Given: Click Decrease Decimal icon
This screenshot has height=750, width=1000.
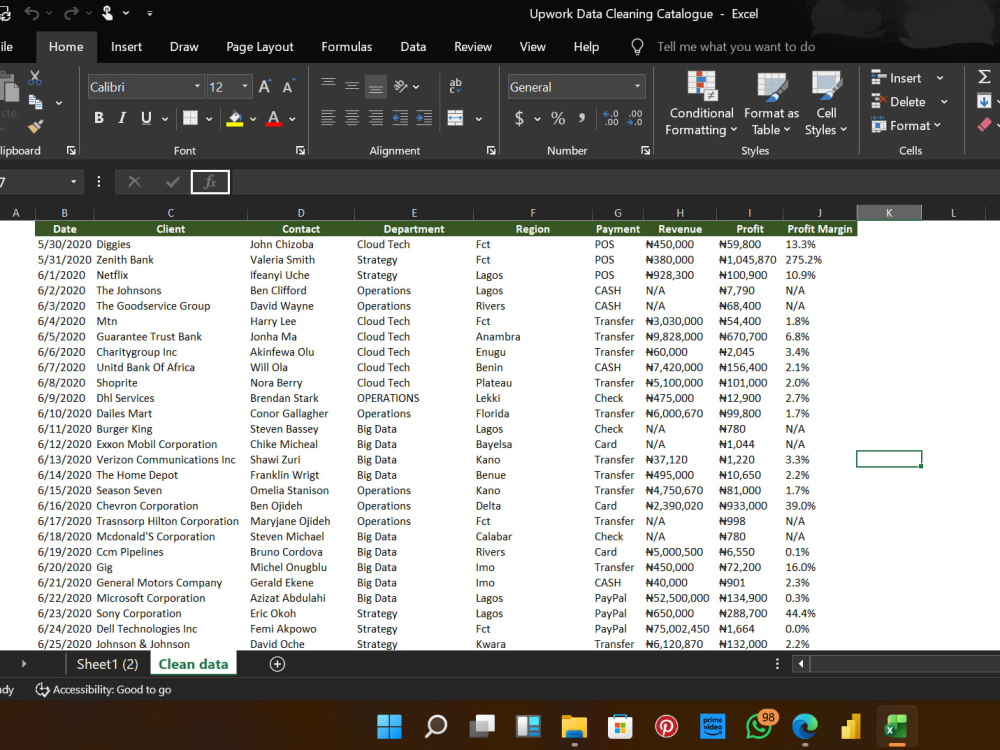Looking at the screenshot, I should point(635,118).
